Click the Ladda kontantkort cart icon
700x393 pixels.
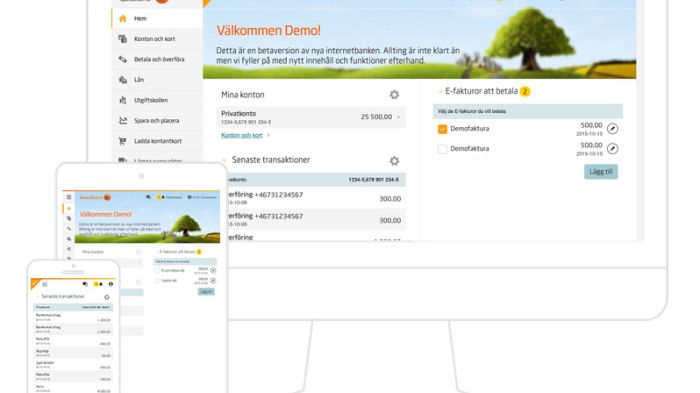(123, 141)
